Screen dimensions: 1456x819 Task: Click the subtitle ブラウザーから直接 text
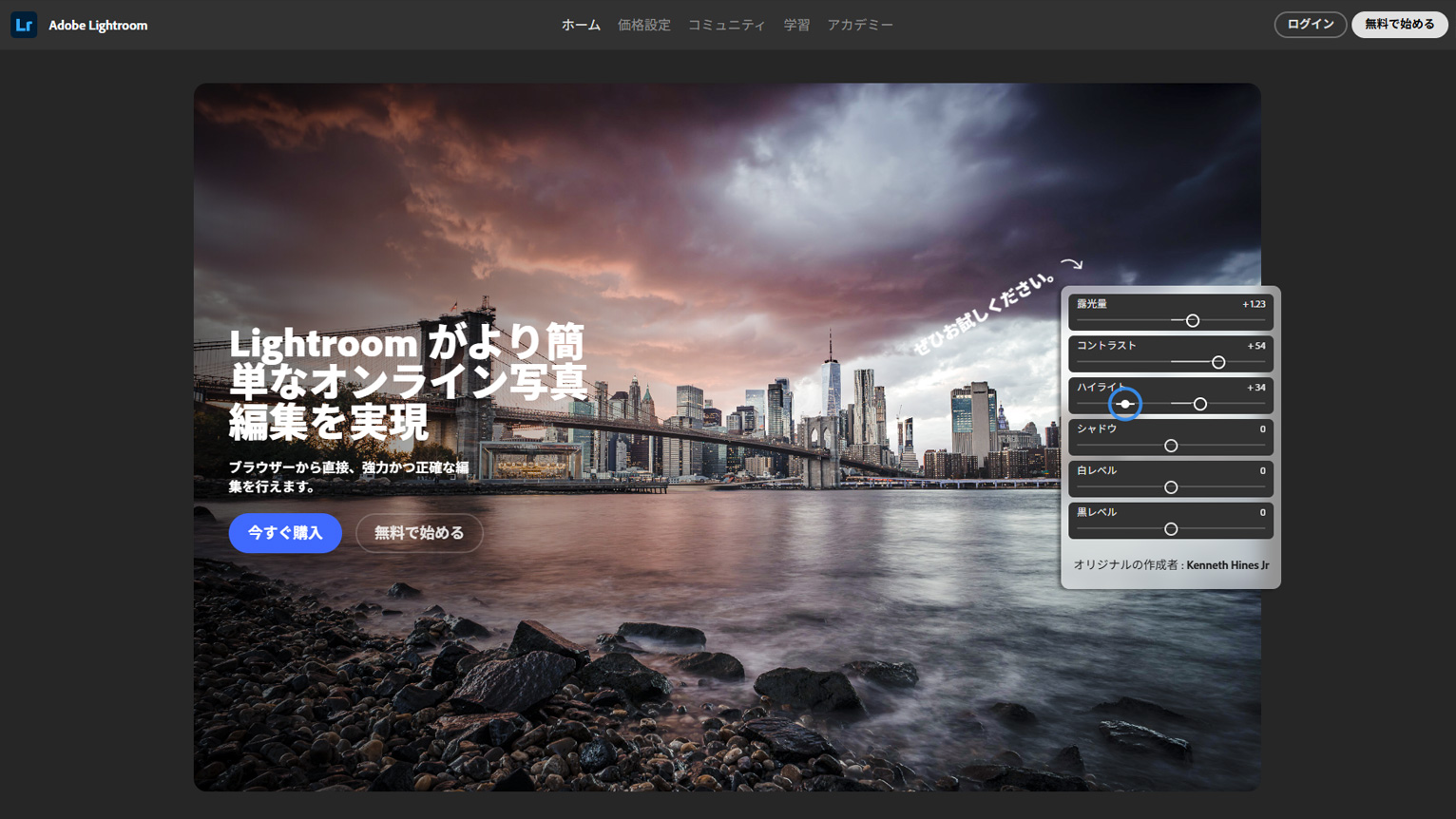tap(349, 477)
